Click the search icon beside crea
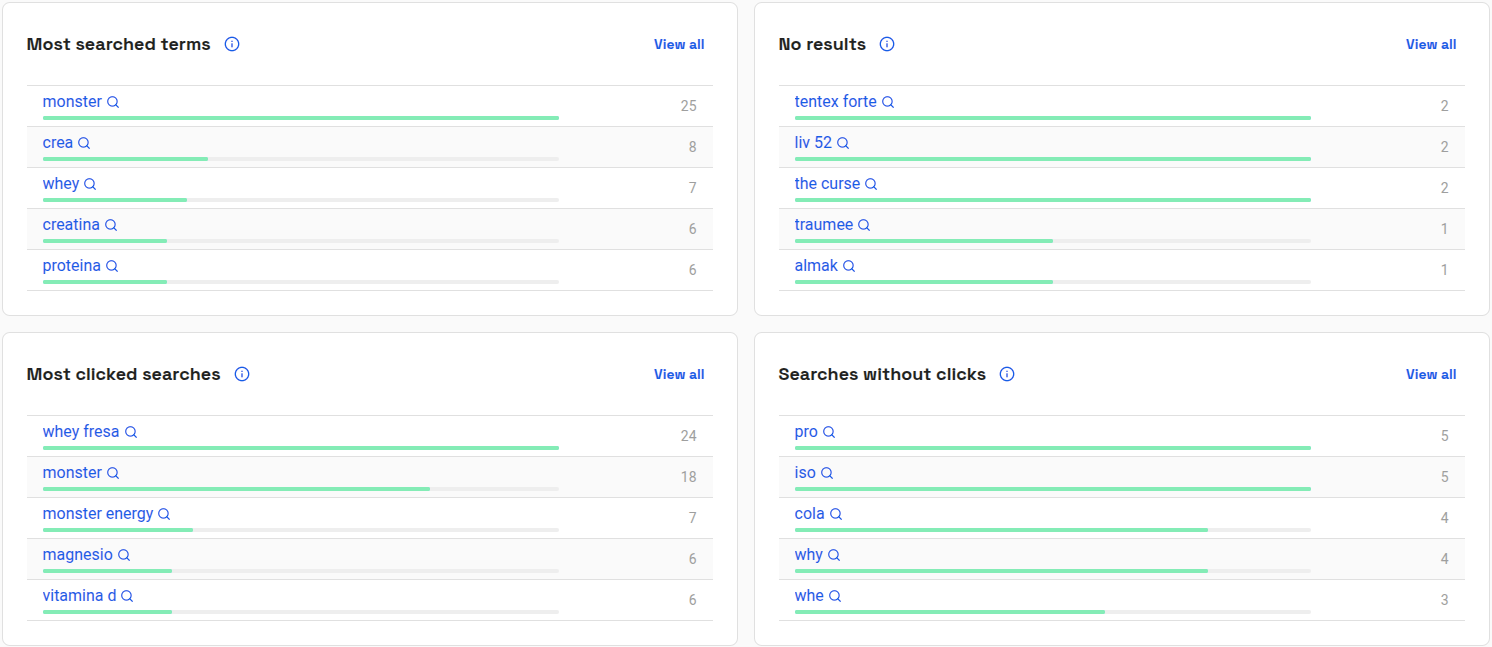The image size is (1492, 647). click(84, 143)
